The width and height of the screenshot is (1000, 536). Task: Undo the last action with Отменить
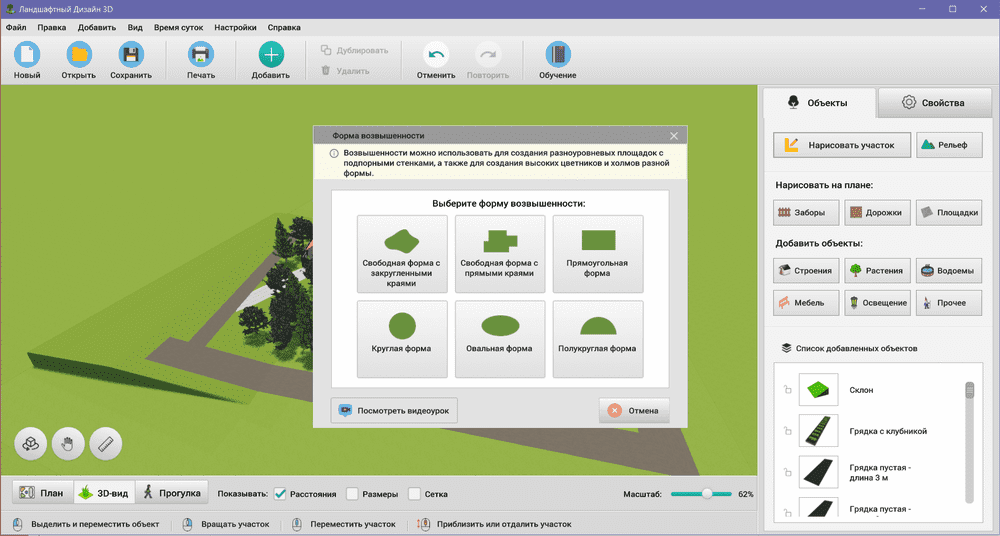(x=436, y=55)
